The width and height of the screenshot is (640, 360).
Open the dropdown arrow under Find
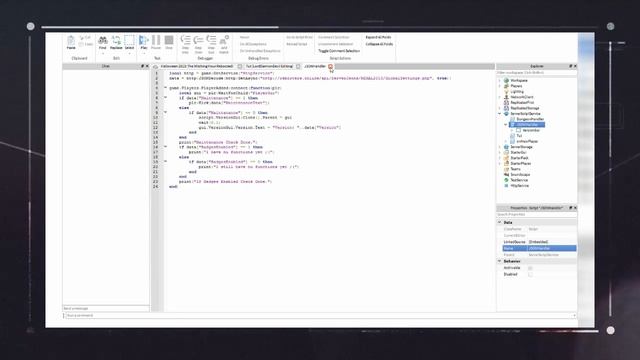102,53
